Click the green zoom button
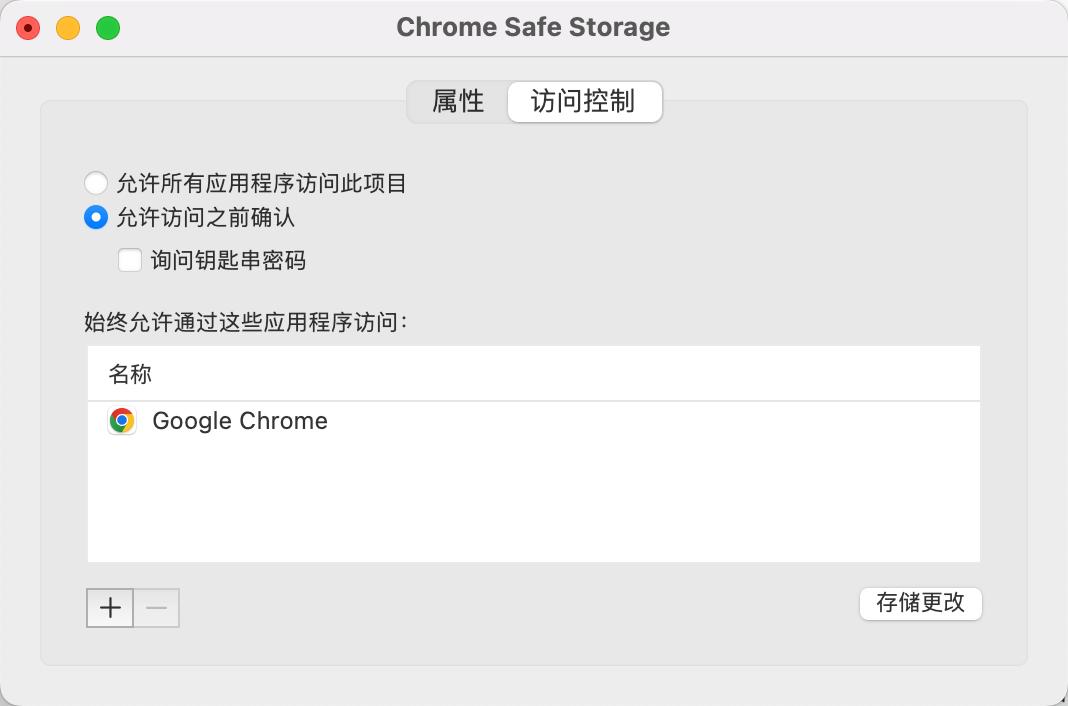 tap(107, 27)
